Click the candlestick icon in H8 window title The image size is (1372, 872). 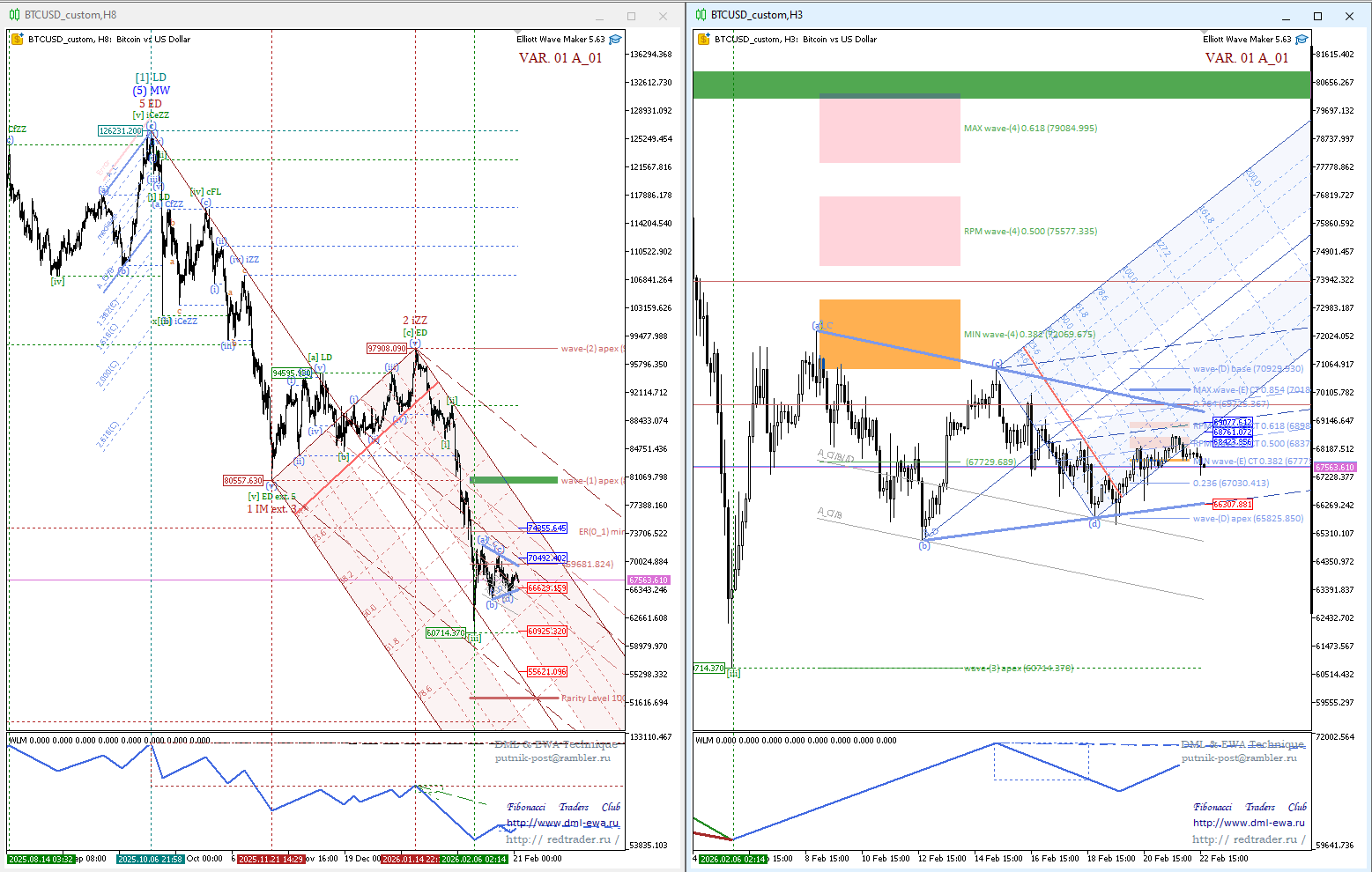(14, 15)
